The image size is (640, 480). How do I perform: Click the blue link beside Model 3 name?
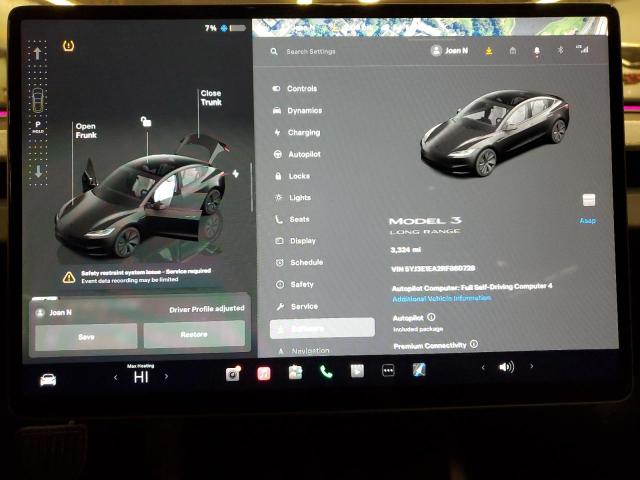(587, 220)
